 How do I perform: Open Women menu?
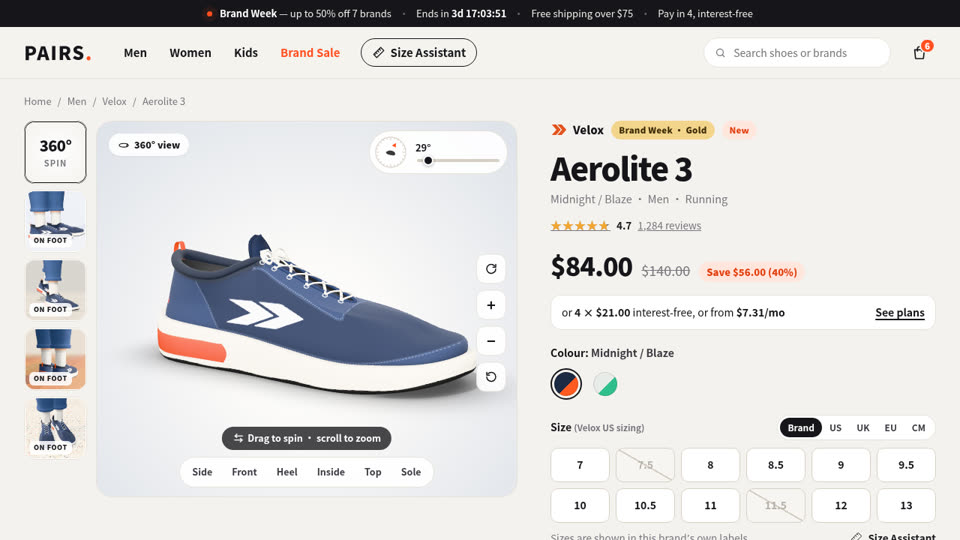(x=190, y=53)
